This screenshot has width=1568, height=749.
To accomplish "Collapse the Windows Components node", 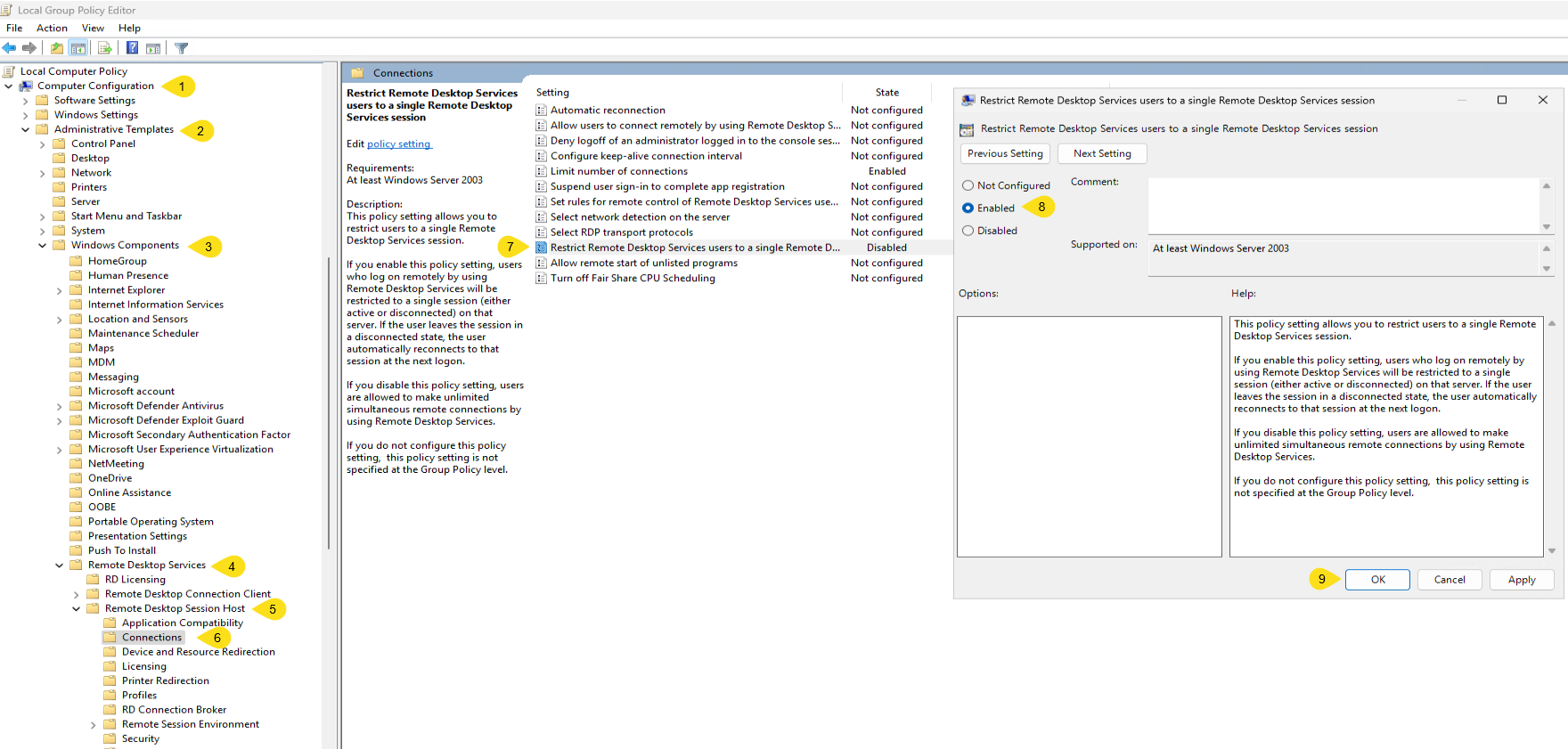I will click(43, 246).
